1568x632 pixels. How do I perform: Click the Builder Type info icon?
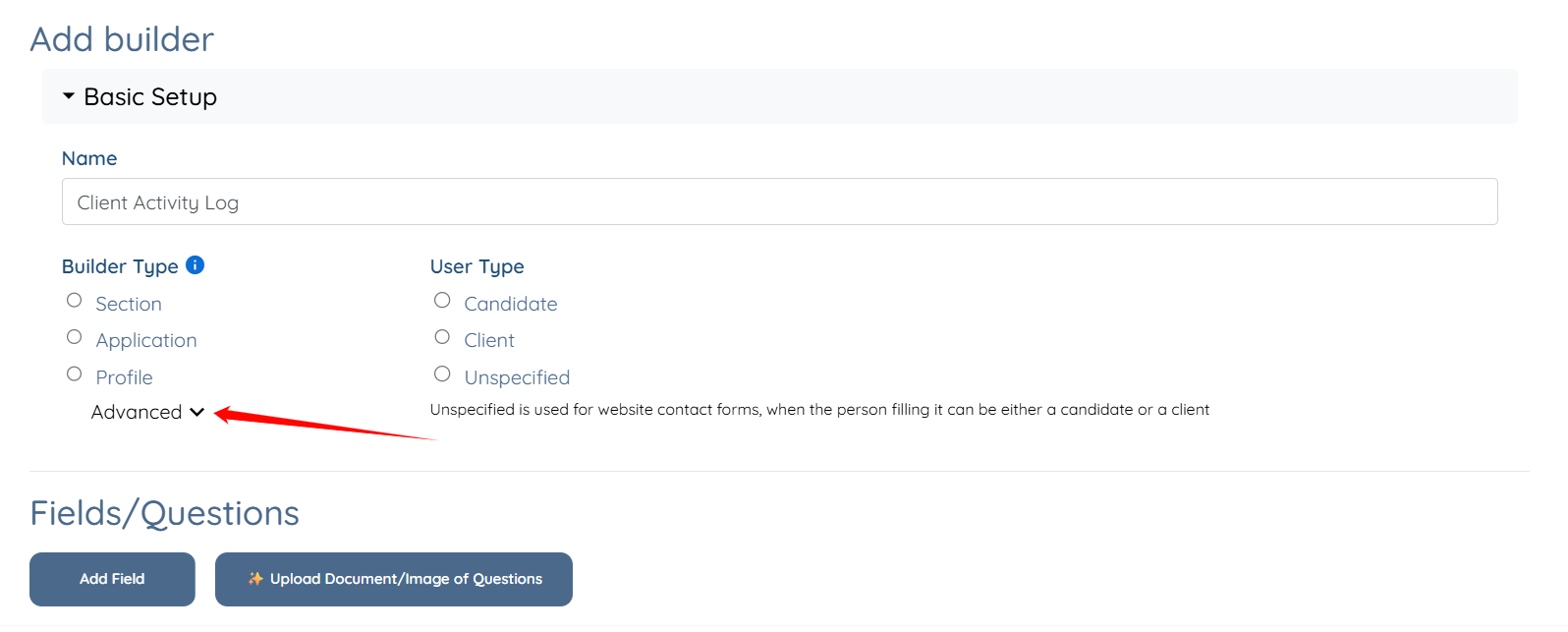(195, 265)
